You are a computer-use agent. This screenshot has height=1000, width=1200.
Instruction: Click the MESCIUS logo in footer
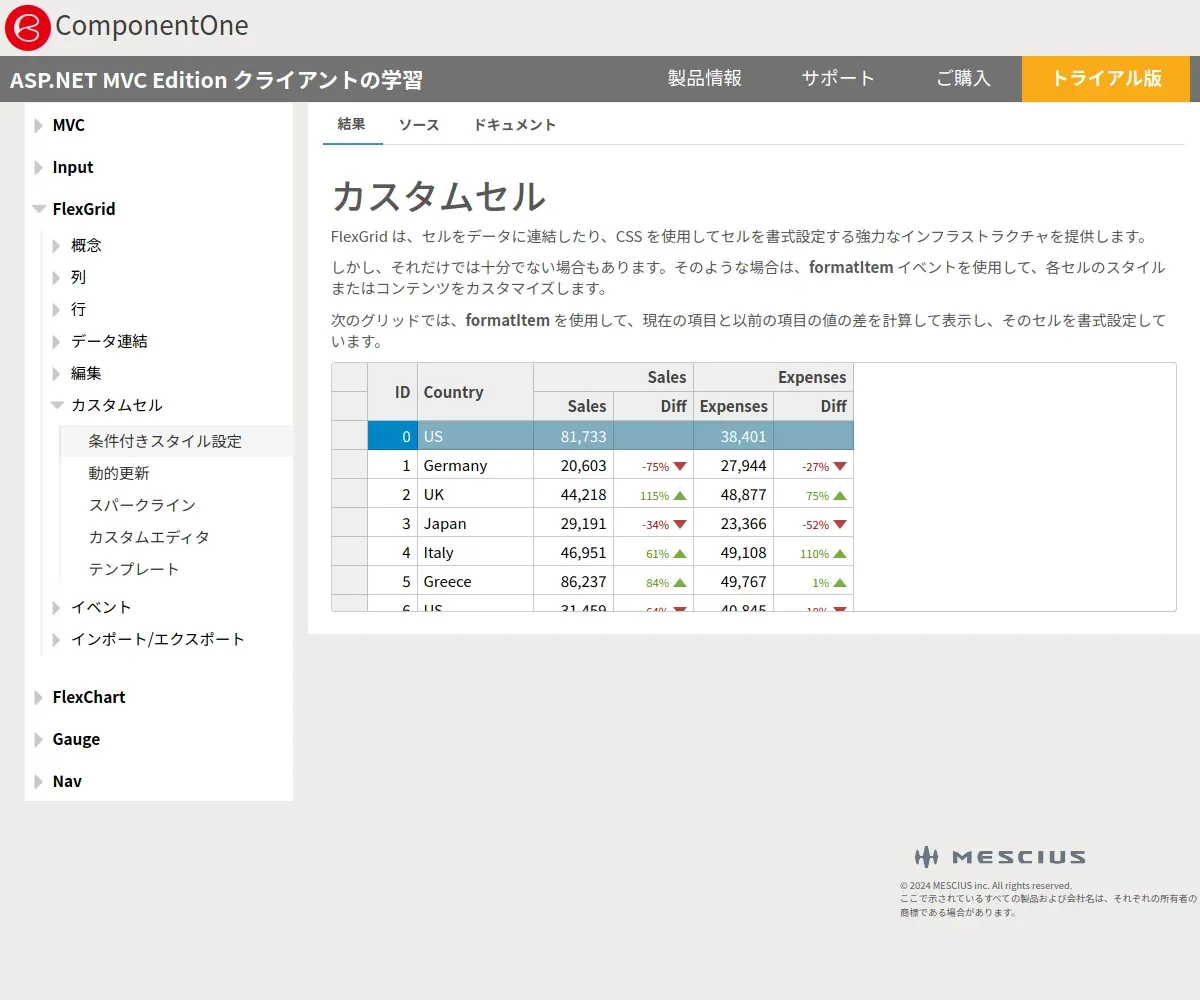click(x=1000, y=857)
